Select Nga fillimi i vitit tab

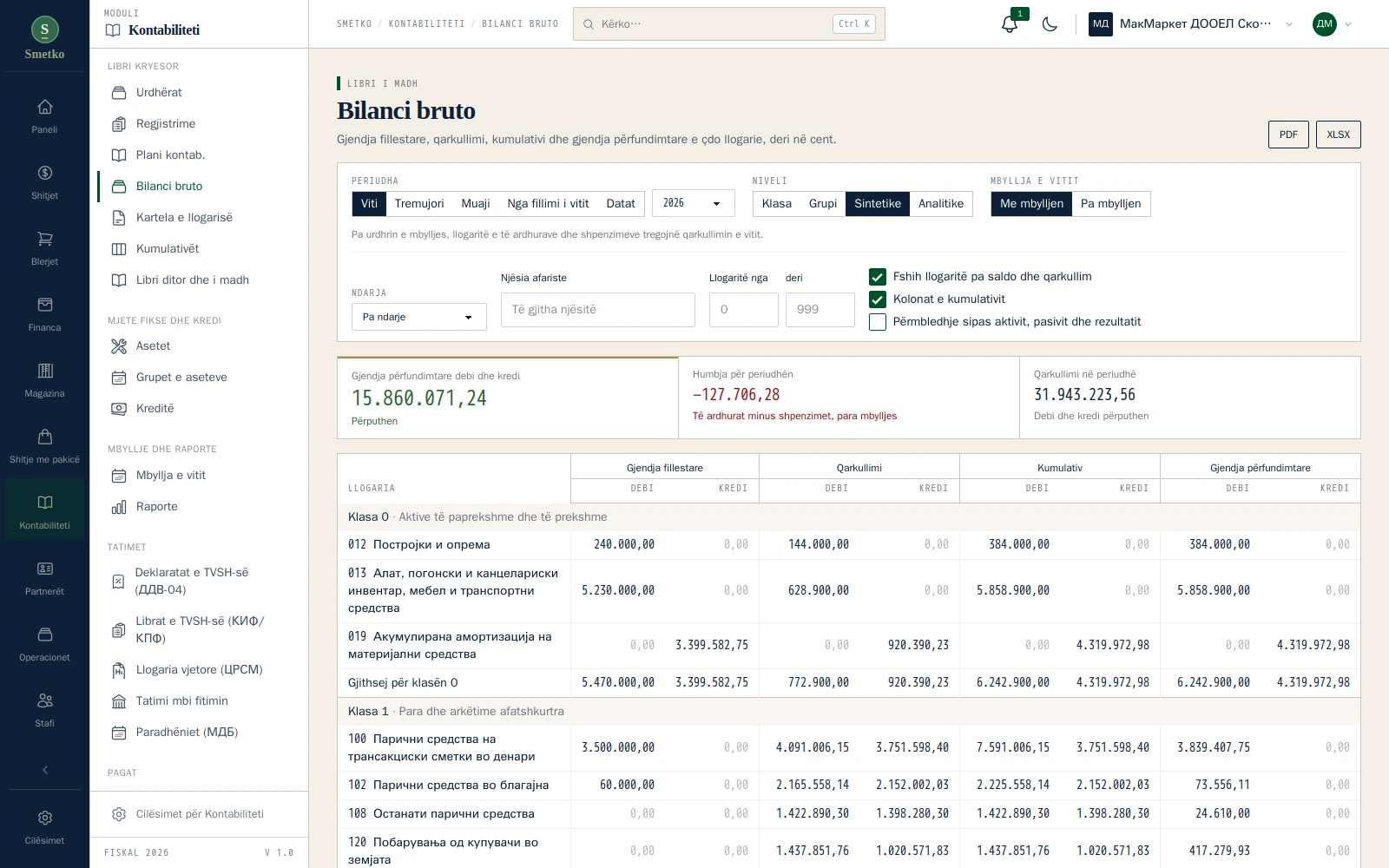[548, 204]
